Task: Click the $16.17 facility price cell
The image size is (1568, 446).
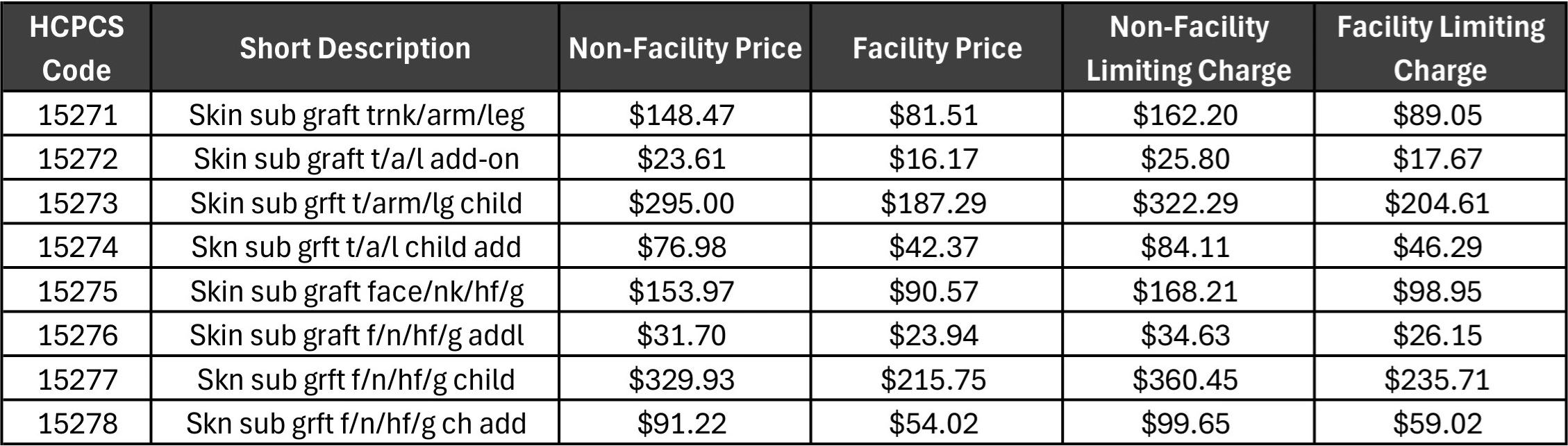Action: [933, 158]
